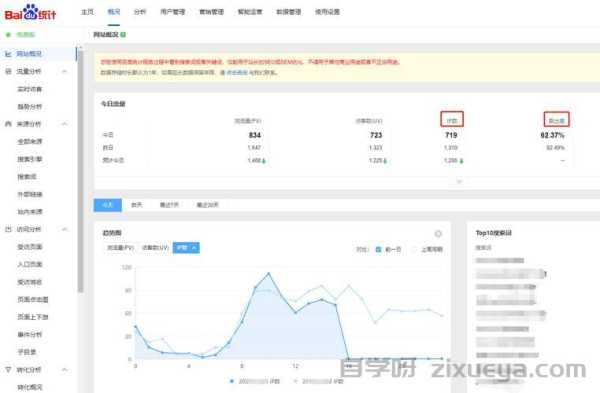Open 页面点击图 in the sidebar
The width and height of the screenshot is (600, 393).
click(33, 300)
